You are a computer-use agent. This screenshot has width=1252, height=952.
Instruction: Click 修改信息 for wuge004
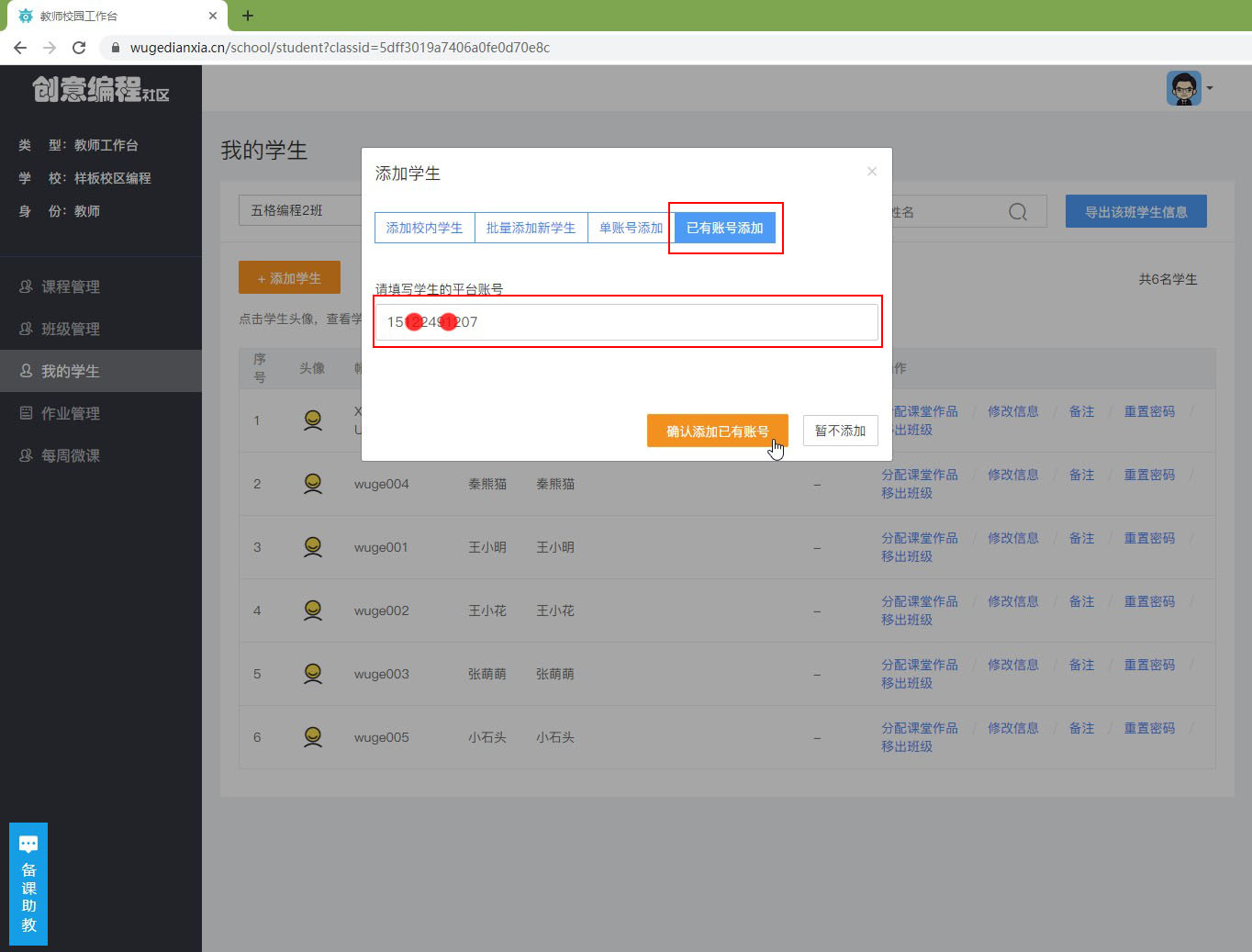click(1013, 475)
